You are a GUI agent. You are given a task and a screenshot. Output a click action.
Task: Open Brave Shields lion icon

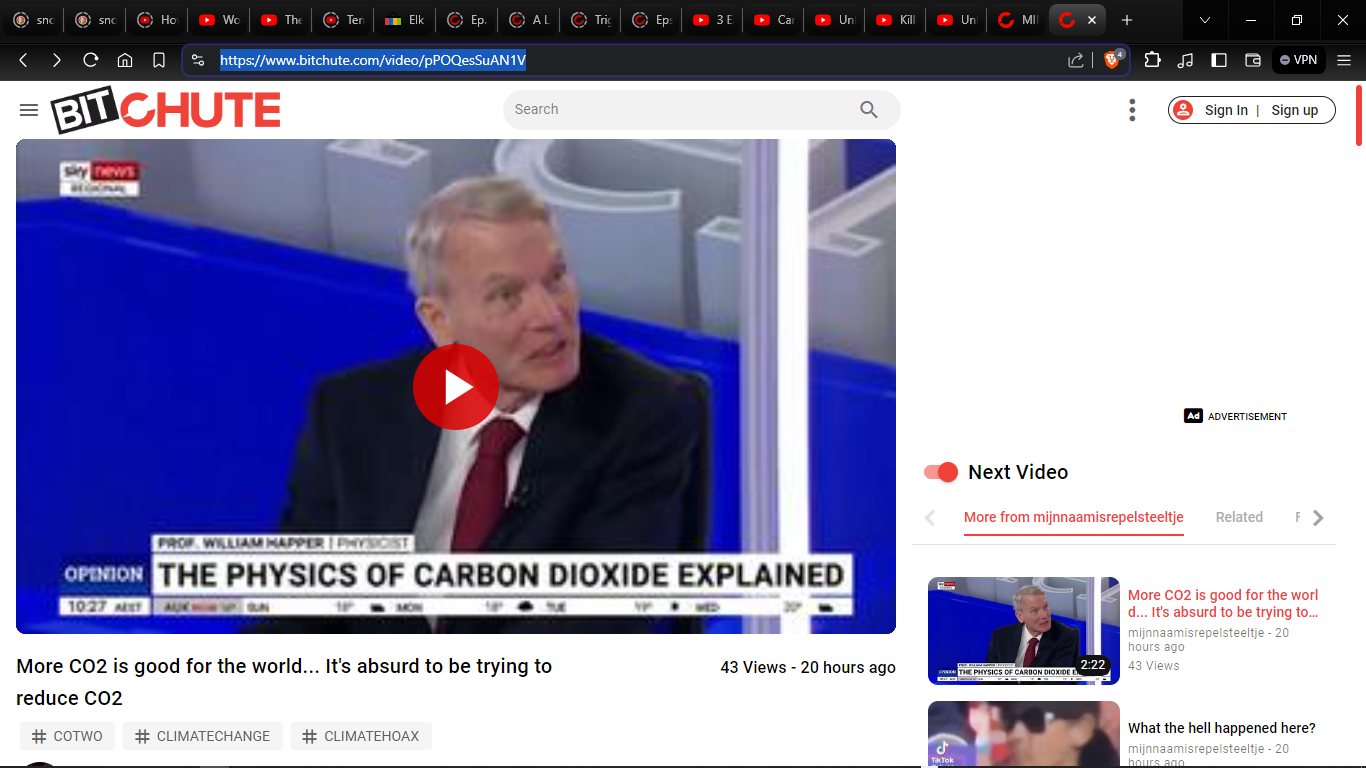click(x=1112, y=60)
